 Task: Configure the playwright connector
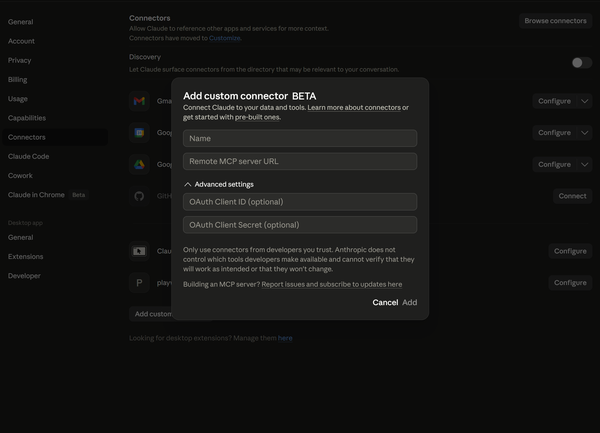coord(570,283)
